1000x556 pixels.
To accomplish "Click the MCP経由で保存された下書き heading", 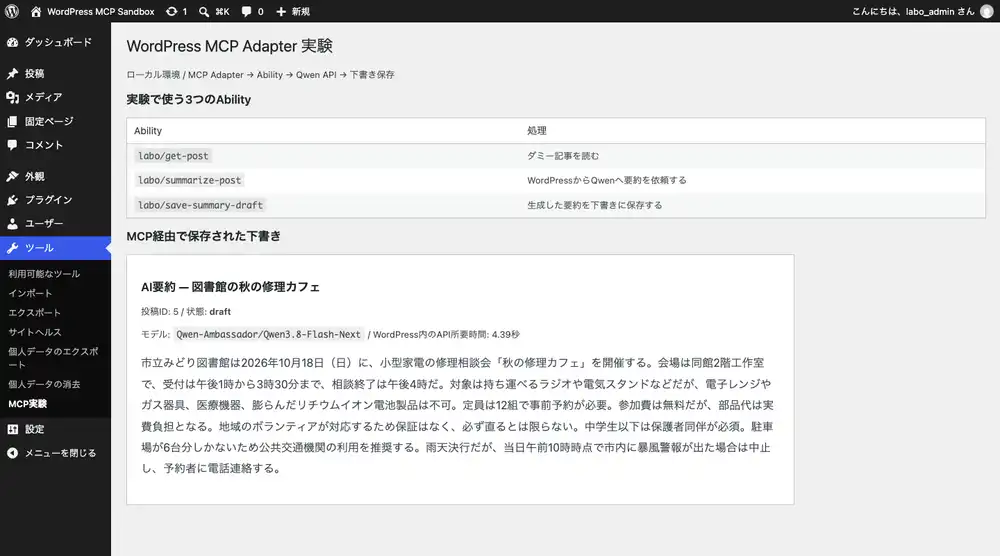I will 203,236.
